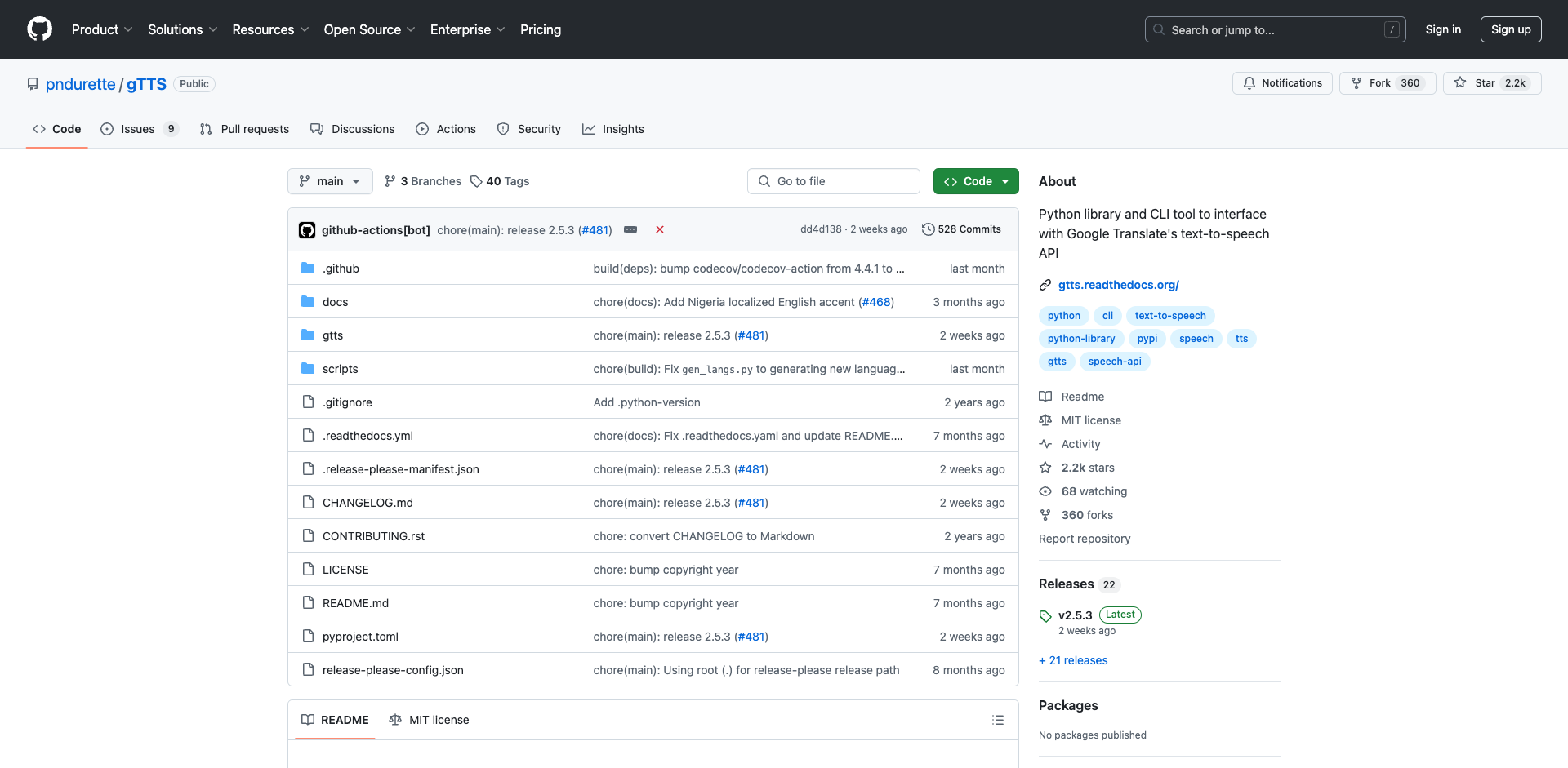Switch to the Security tab
The image size is (1568, 768).
pyautogui.click(x=528, y=129)
